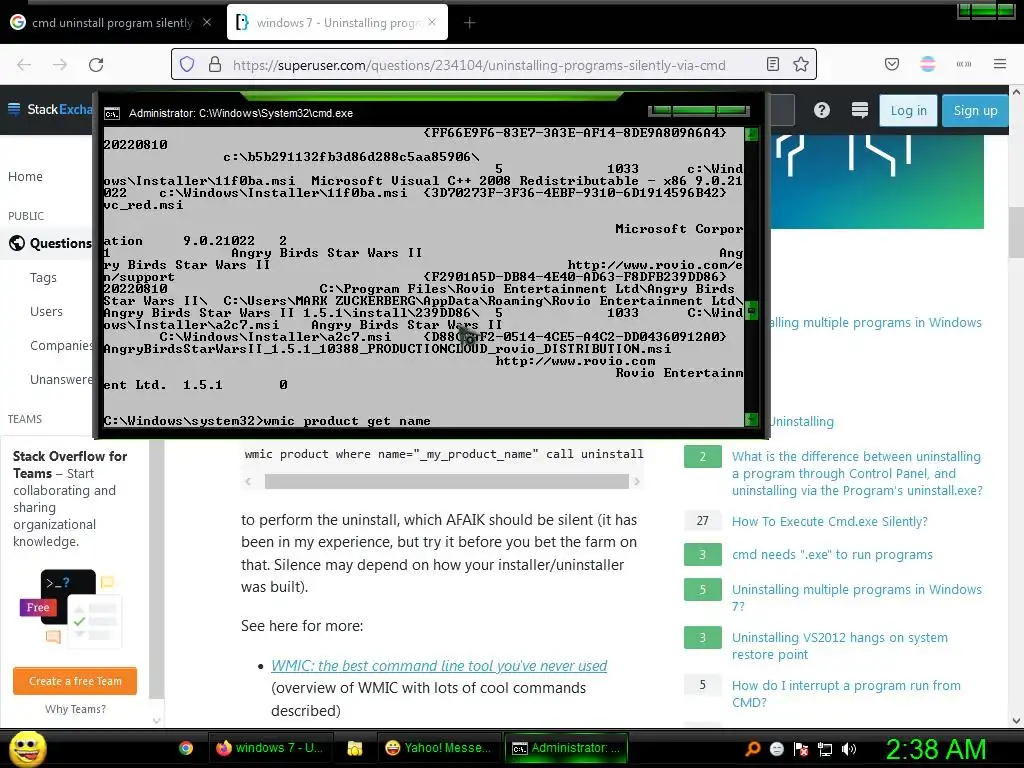Click the cmd window scroll up arrow
The image size is (1024, 768).
point(751,135)
